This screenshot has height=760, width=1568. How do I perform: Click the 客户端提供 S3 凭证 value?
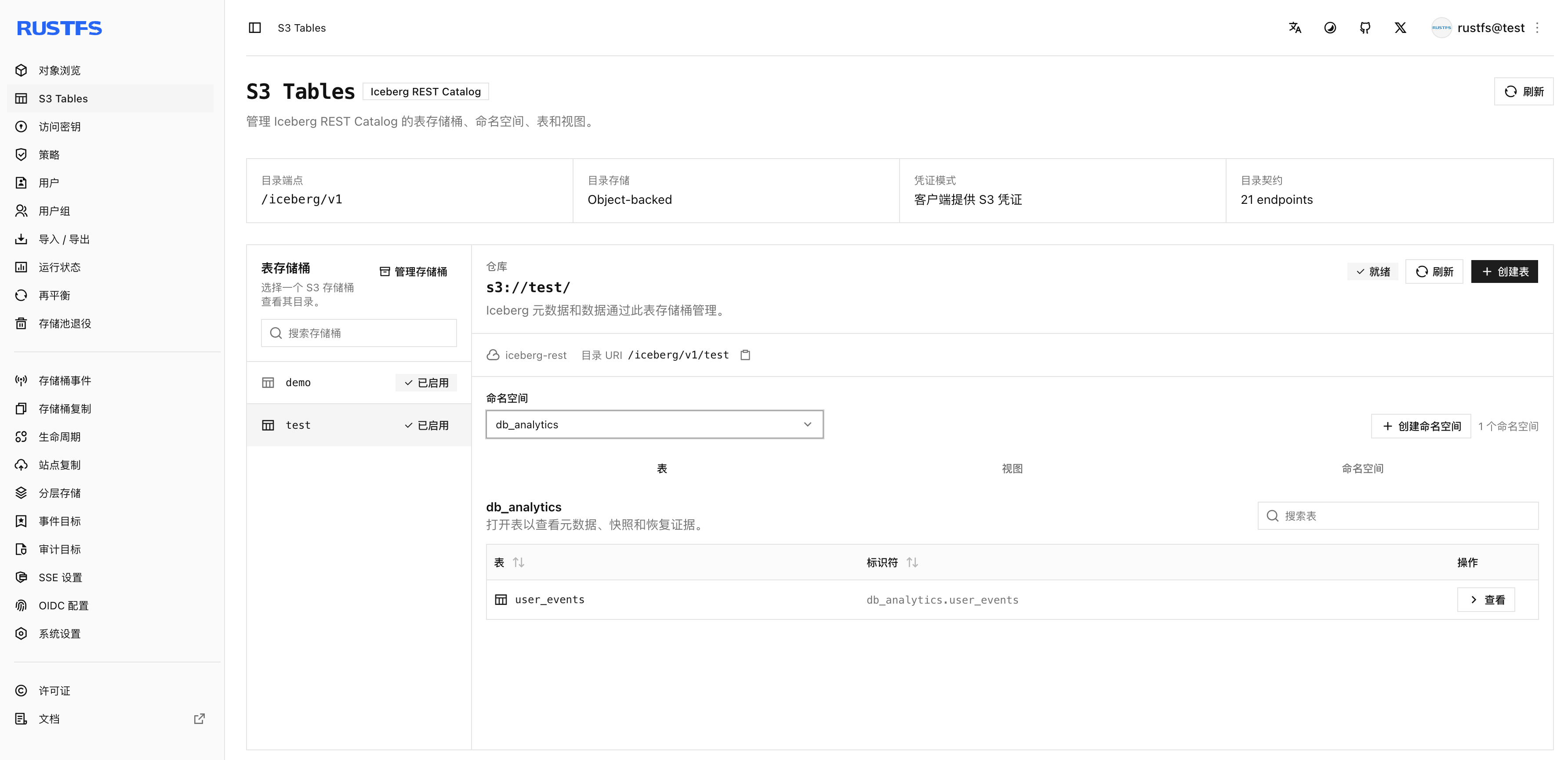[x=968, y=199]
